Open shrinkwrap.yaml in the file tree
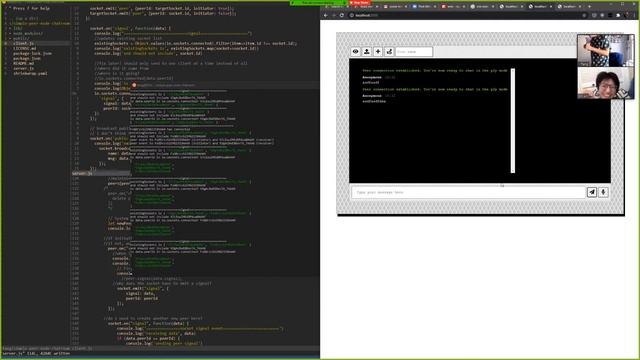Image resolution: width=640 pixels, height=360 pixels. click(x=30, y=73)
